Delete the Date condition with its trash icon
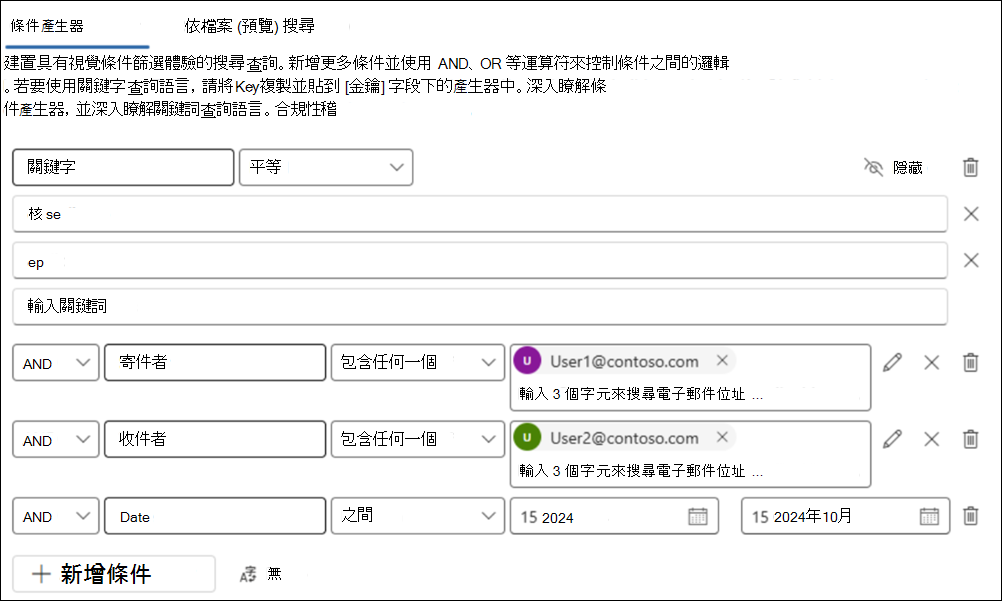The width and height of the screenshot is (1002, 601). (x=969, y=516)
